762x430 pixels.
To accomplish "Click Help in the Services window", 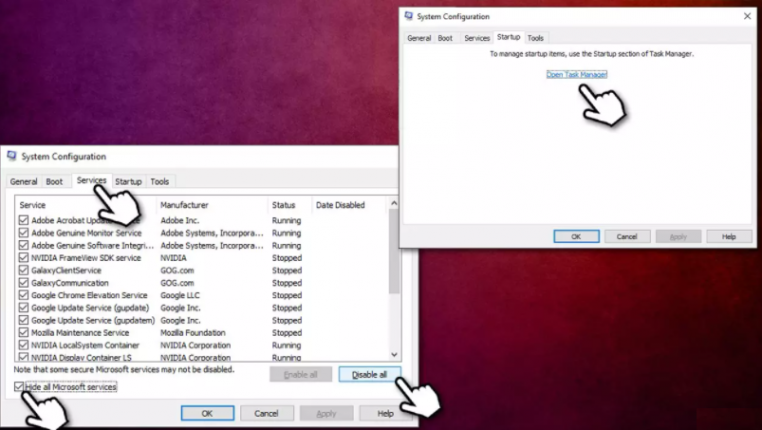I will tap(385, 413).
